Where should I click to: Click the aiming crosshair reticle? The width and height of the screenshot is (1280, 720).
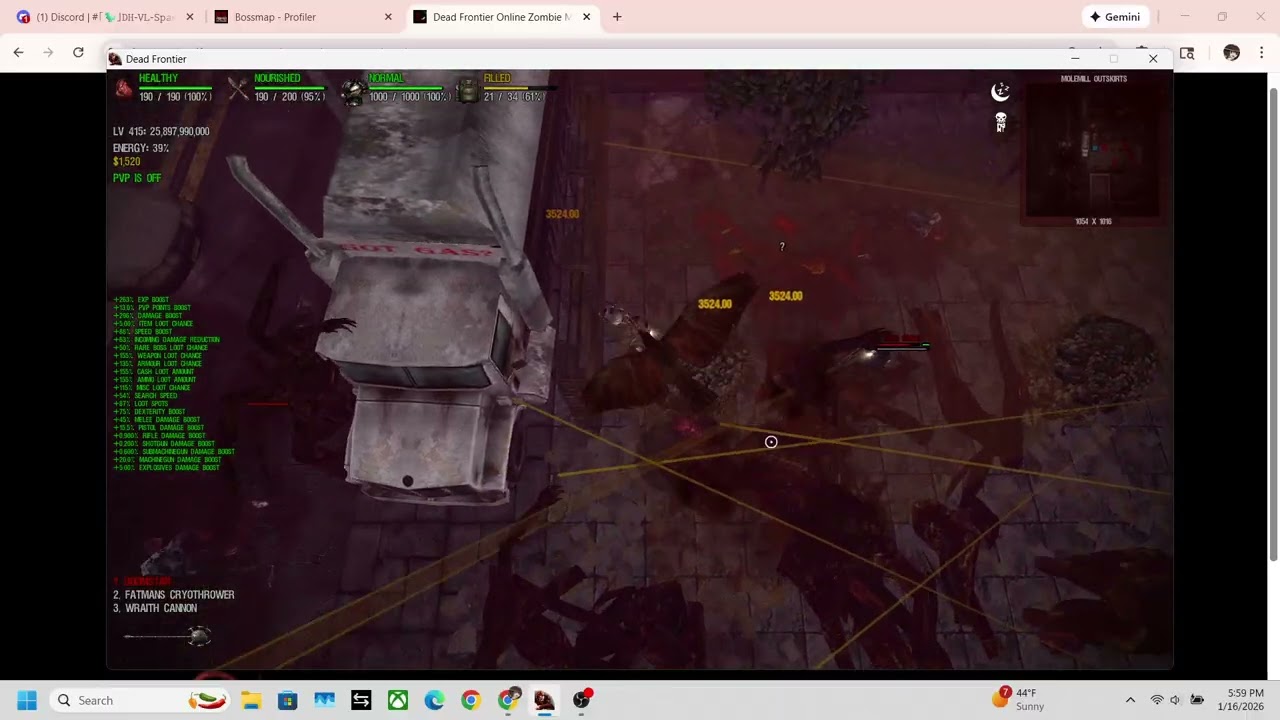coord(771,442)
